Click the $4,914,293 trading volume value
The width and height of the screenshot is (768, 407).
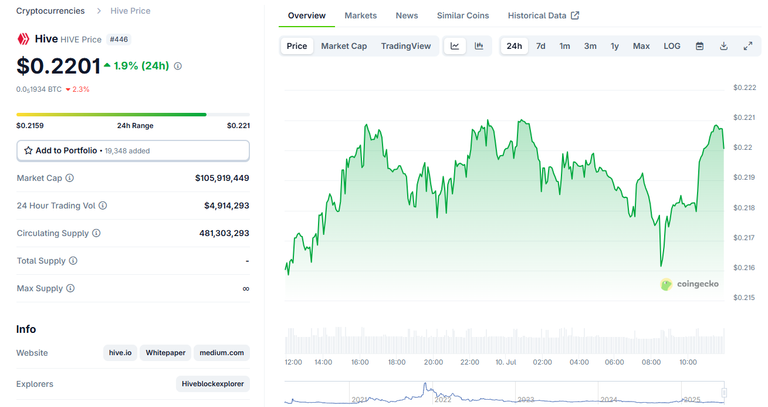(x=227, y=206)
